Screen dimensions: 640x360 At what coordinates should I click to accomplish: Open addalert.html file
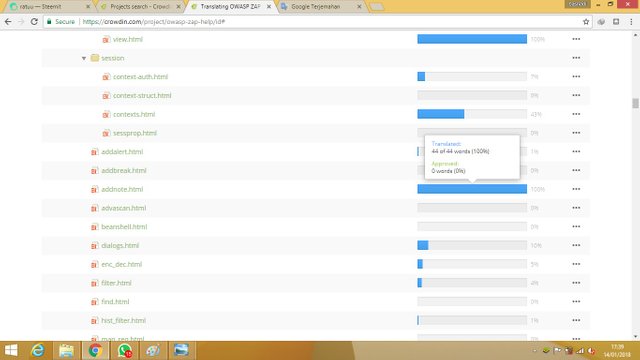pyautogui.click(x=122, y=152)
